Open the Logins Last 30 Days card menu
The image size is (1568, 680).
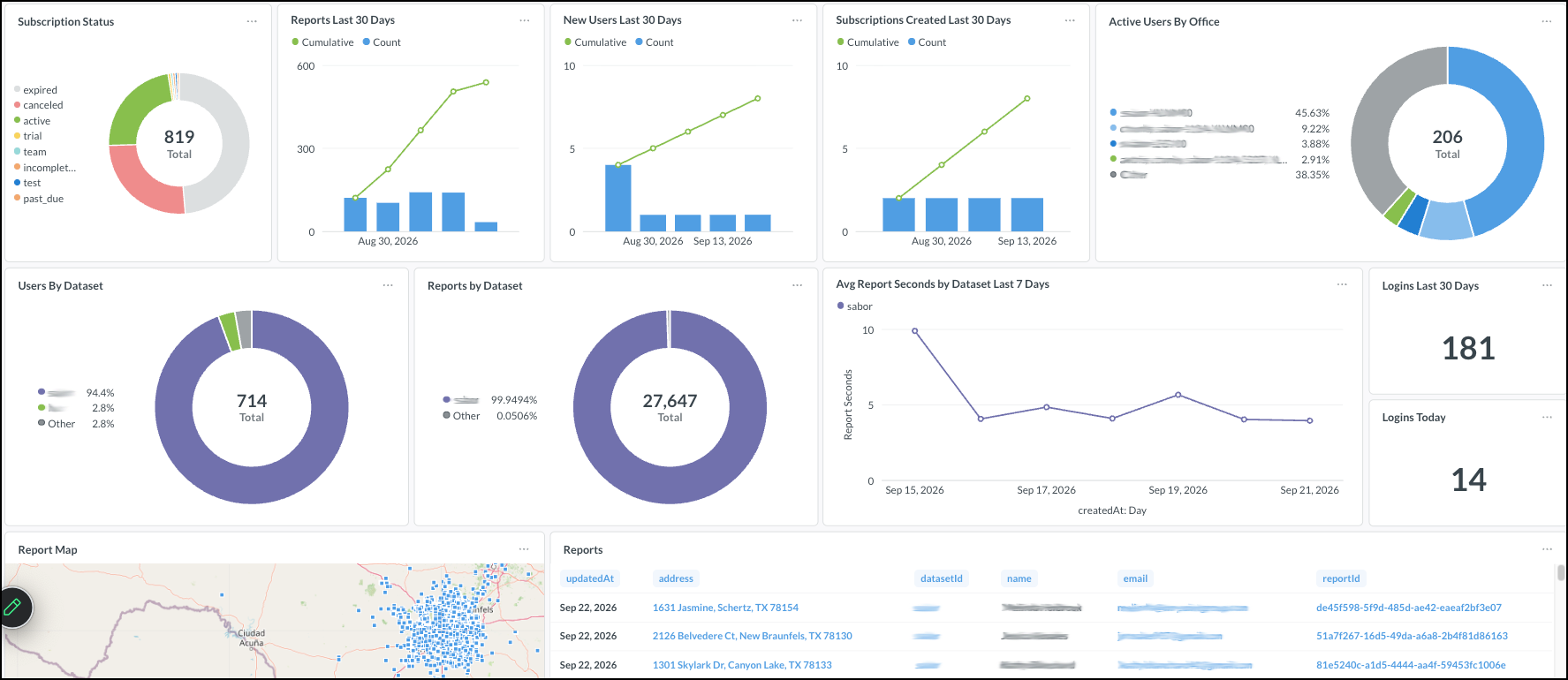(x=1547, y=285)
